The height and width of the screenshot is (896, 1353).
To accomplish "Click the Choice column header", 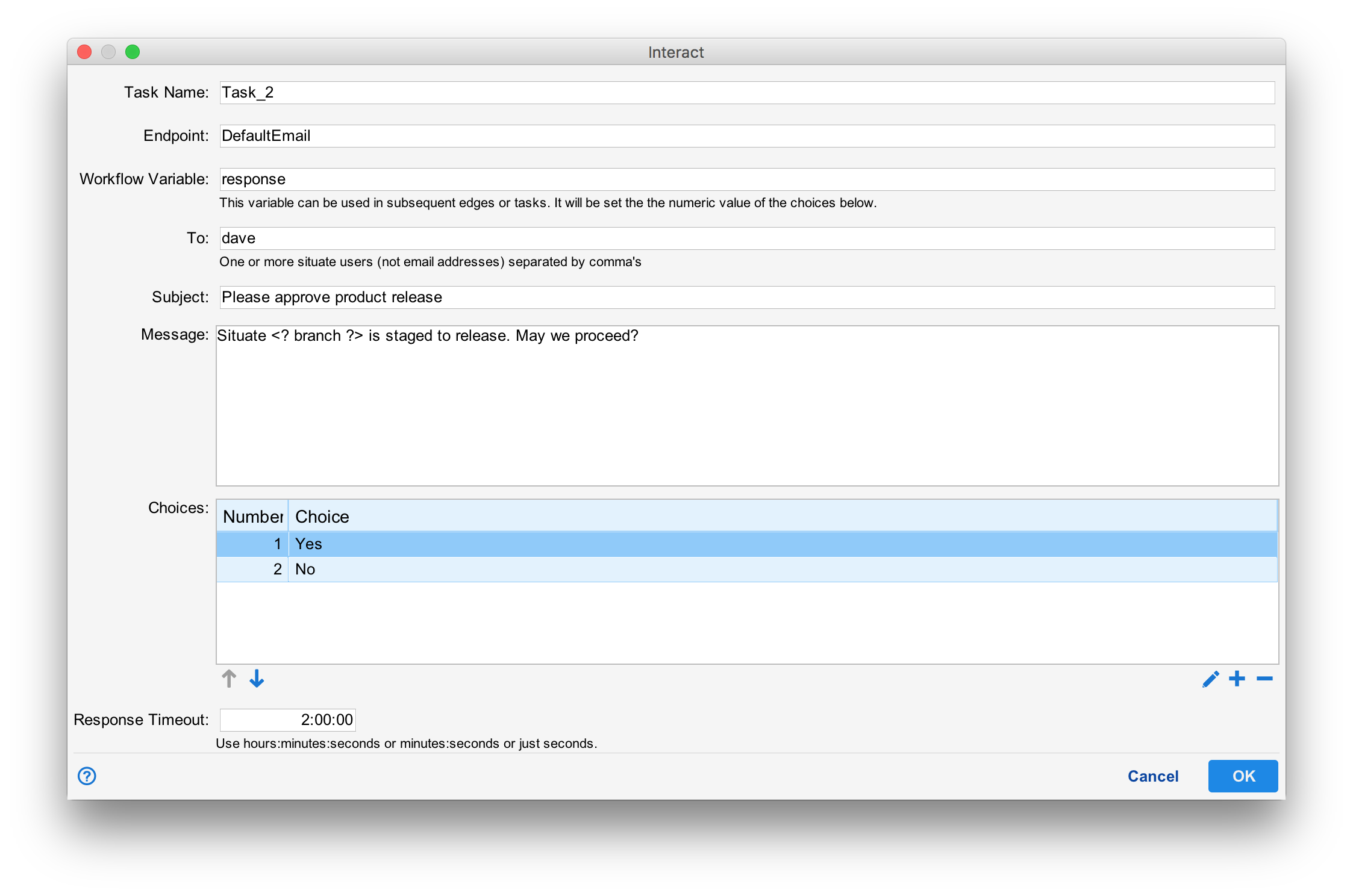I will click(x=782, y=516).
